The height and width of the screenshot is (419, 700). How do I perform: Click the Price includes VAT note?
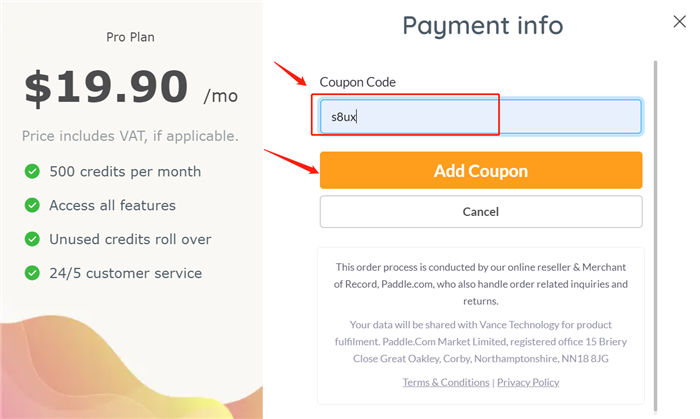point(130,136)
